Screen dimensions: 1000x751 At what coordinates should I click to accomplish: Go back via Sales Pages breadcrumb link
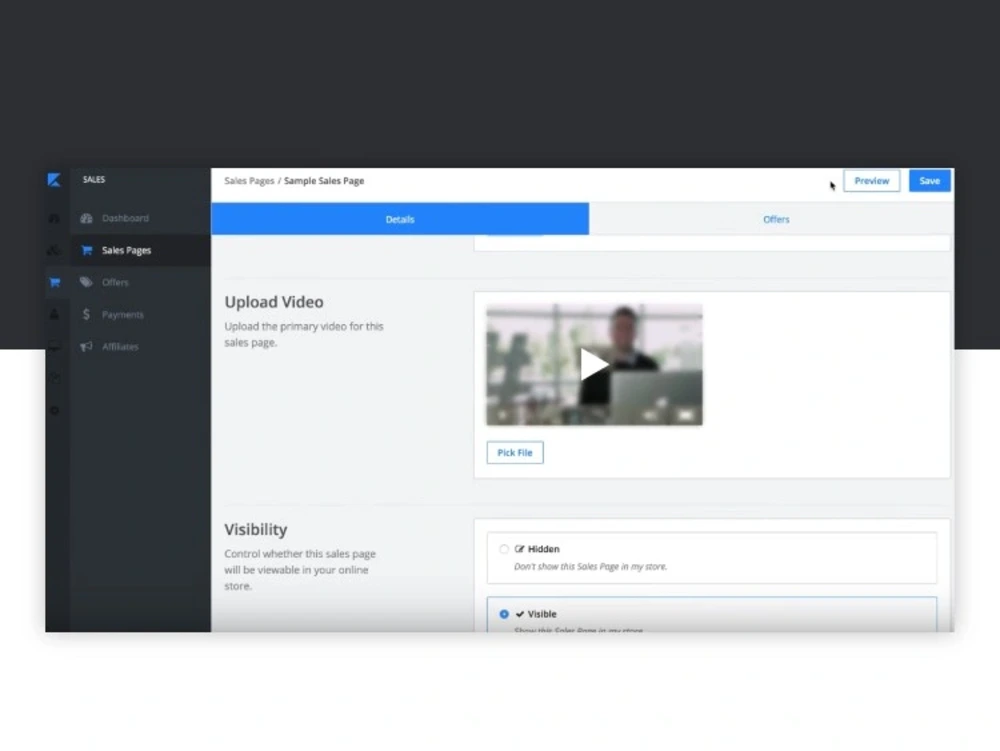(x=249, y=181)
